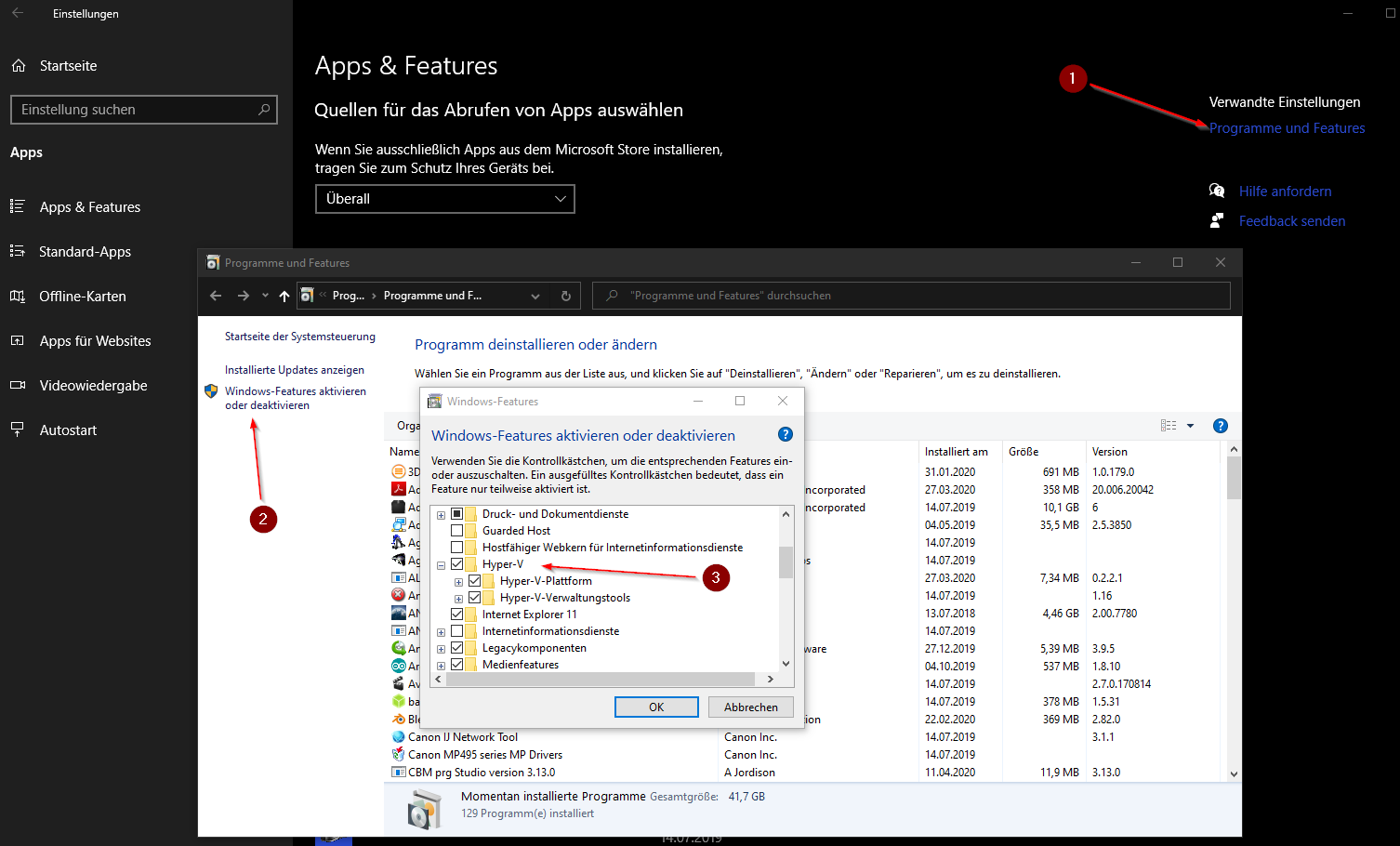The image size is (1400, 846).
Task: Toggle Internet Explorer 11 checkbox
Action: tap(456, 615)
